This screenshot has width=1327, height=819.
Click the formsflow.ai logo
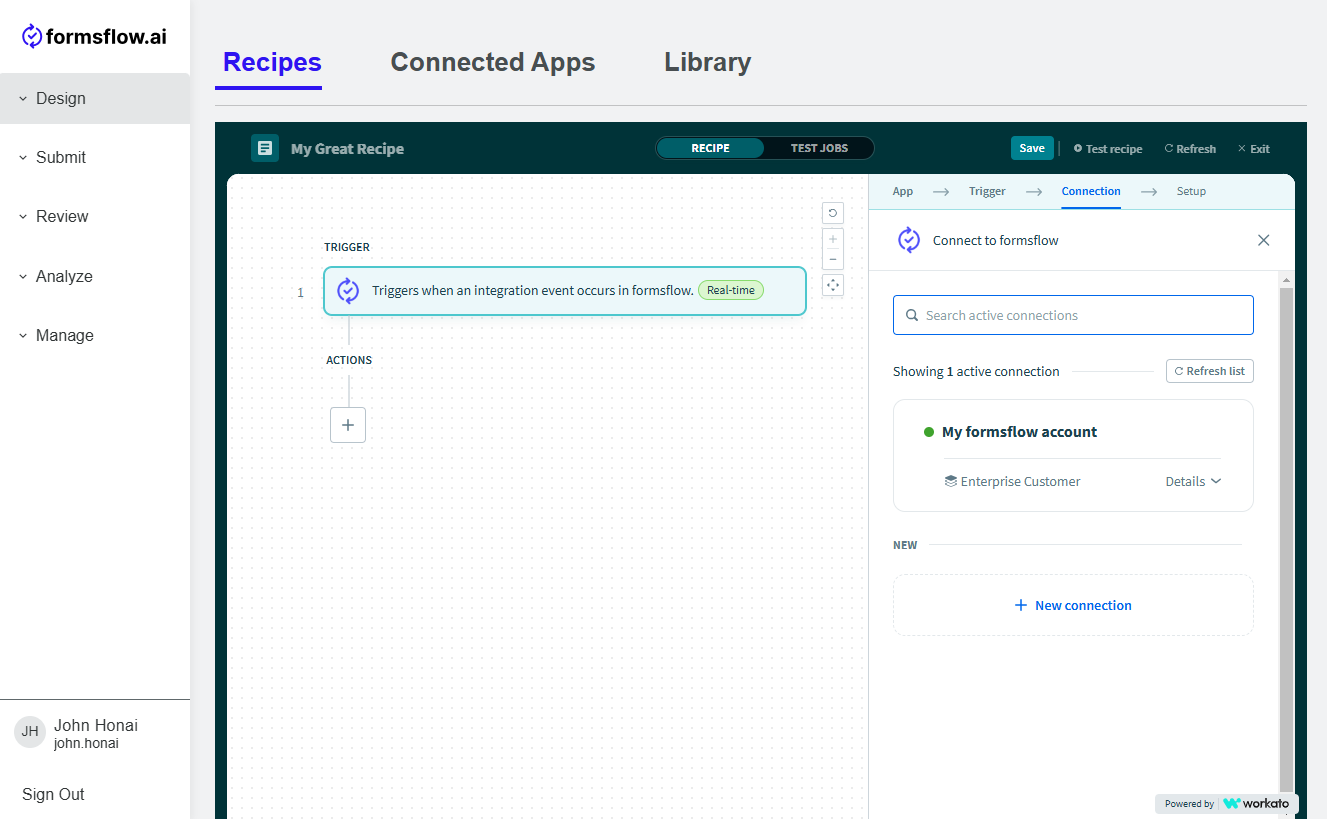click(x=94, y=37)
